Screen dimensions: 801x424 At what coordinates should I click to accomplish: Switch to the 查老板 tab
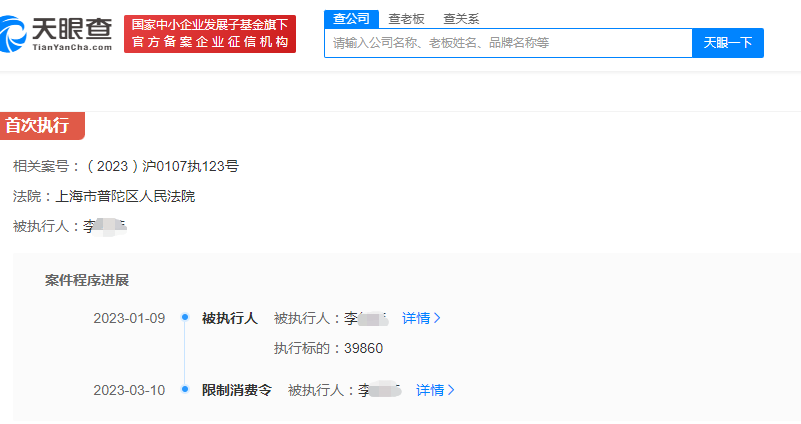click(406, 19)
